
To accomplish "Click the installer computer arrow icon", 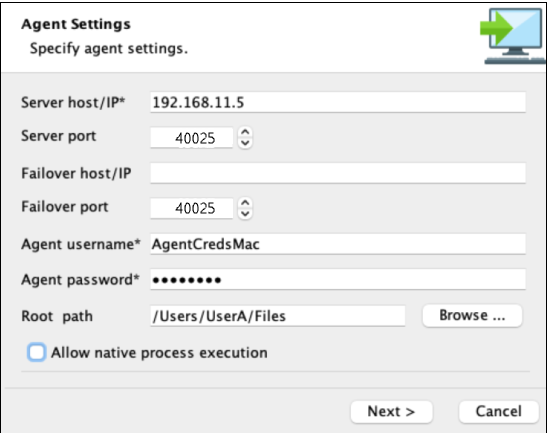I will coord(513,36).
